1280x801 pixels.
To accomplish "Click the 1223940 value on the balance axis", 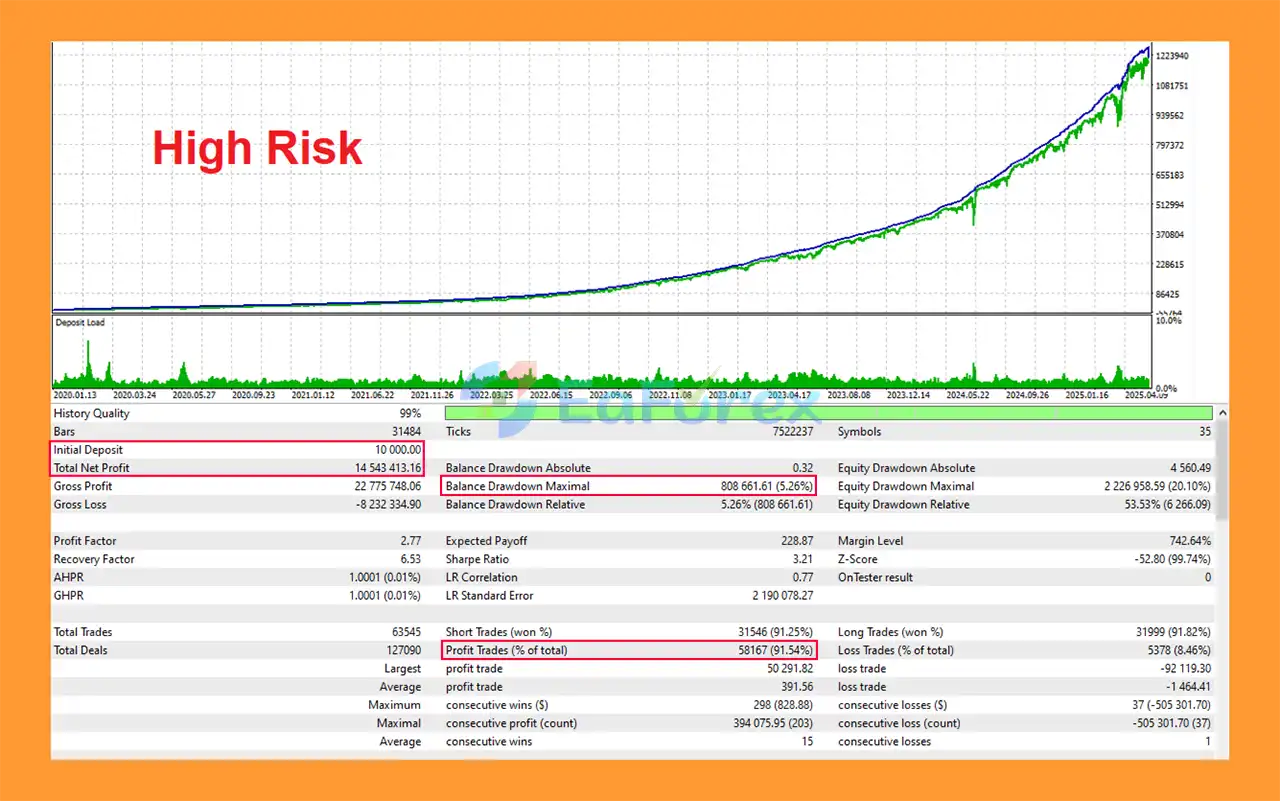I will click(1172, 56).
